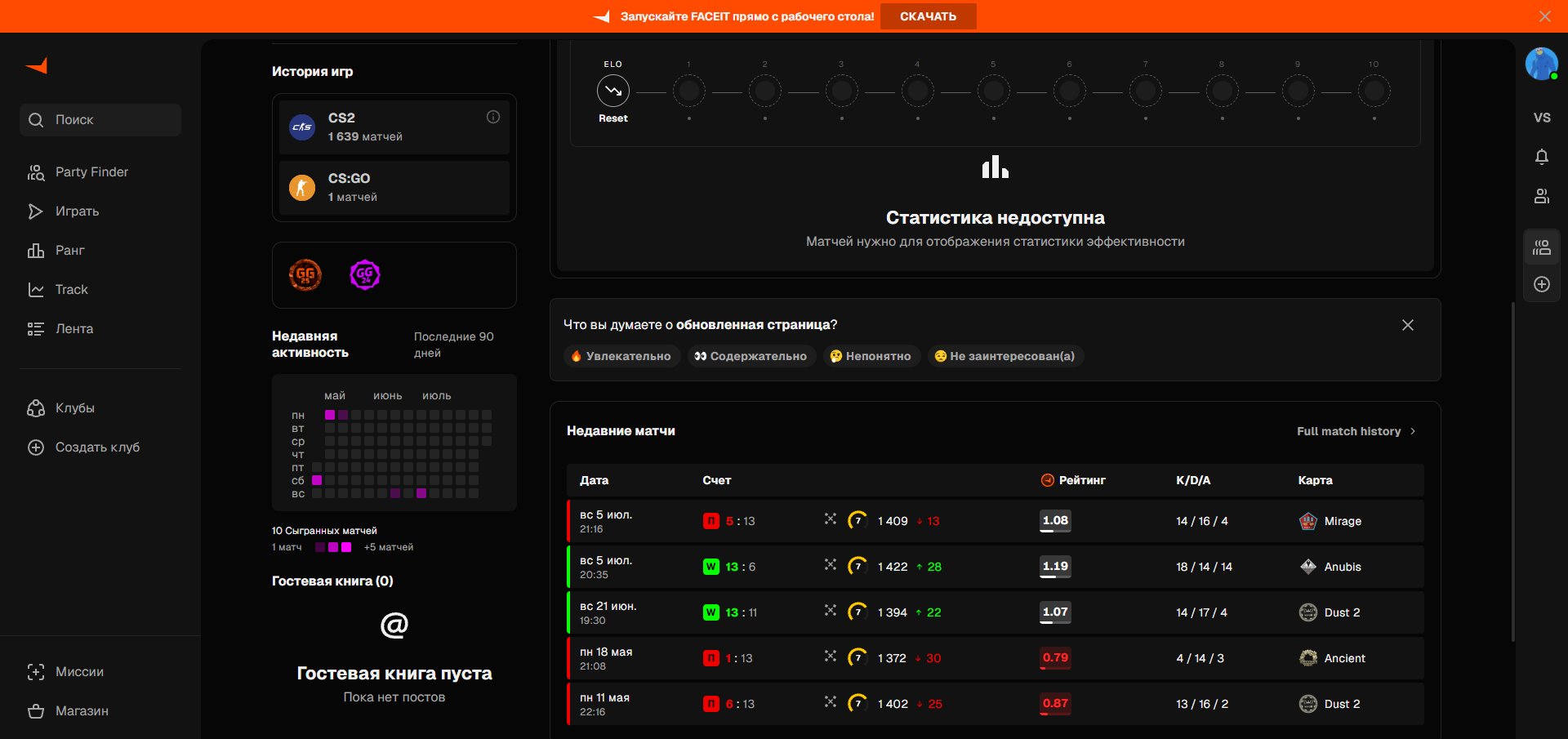Choose the Не заинтересован(а) feedback option
Screen dimensions: 1568x739
[x=1005, y=356]
